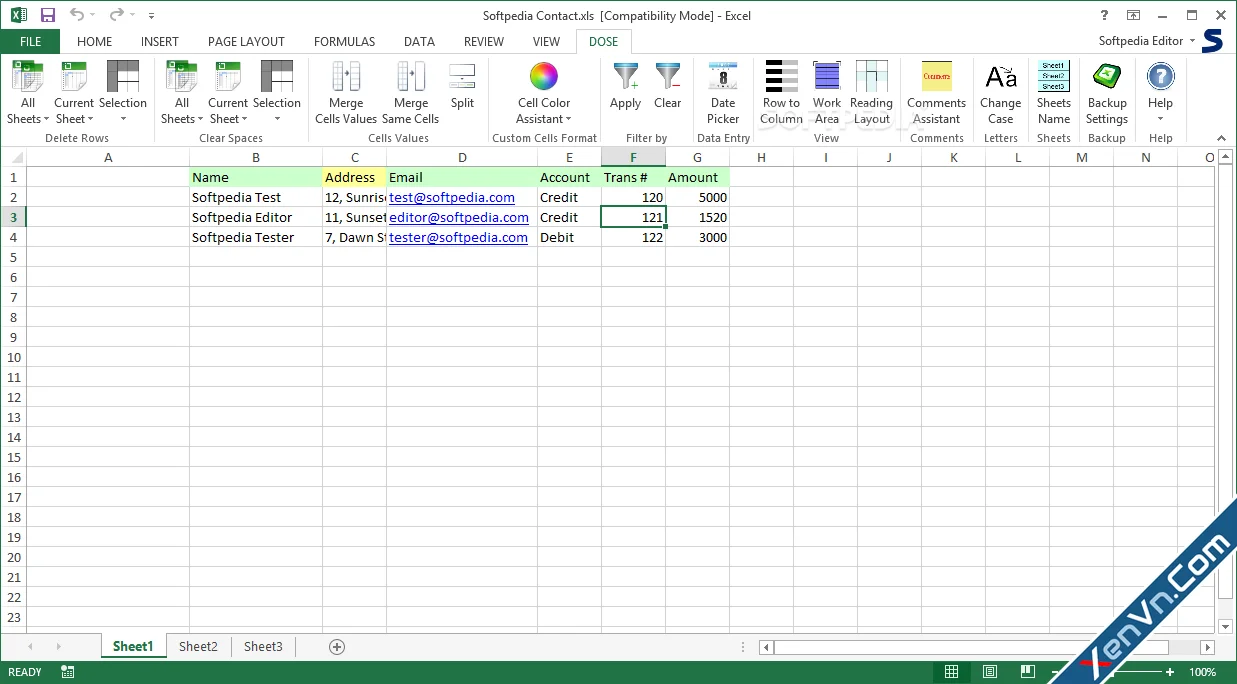This screenshot has height=684, width=1237.
Task: Open Ribbon Display Options
Action: point(1133,15)
